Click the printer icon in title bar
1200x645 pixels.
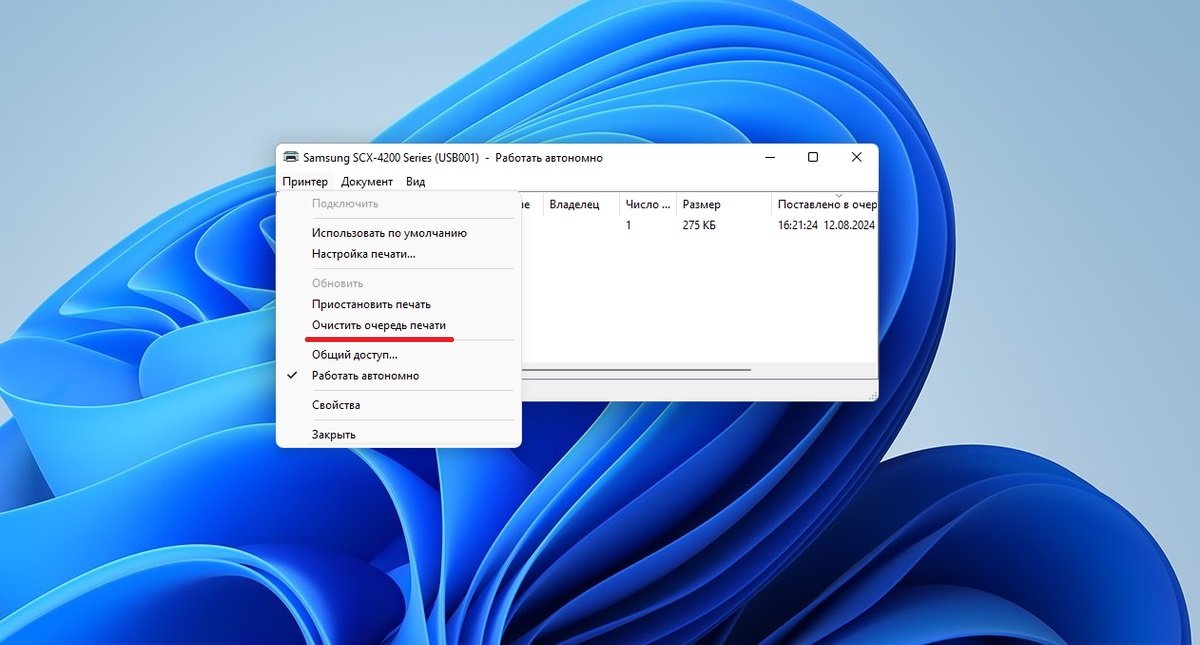(291, 157)
